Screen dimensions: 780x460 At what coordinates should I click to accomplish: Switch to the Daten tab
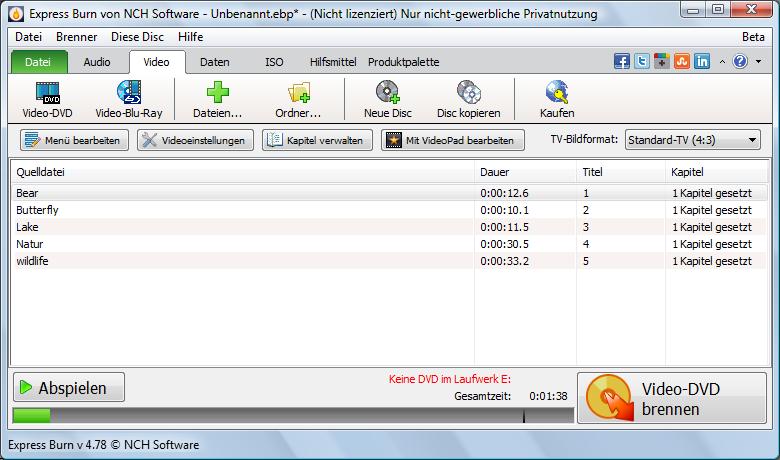[214, 62]
